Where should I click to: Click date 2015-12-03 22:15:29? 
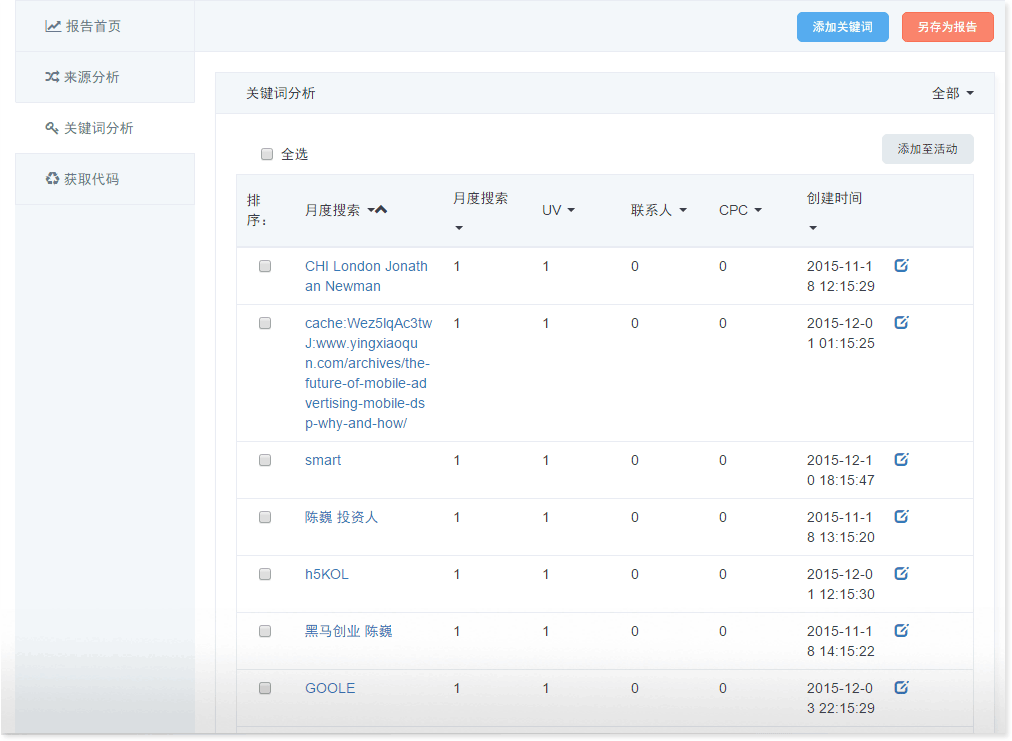841,698
